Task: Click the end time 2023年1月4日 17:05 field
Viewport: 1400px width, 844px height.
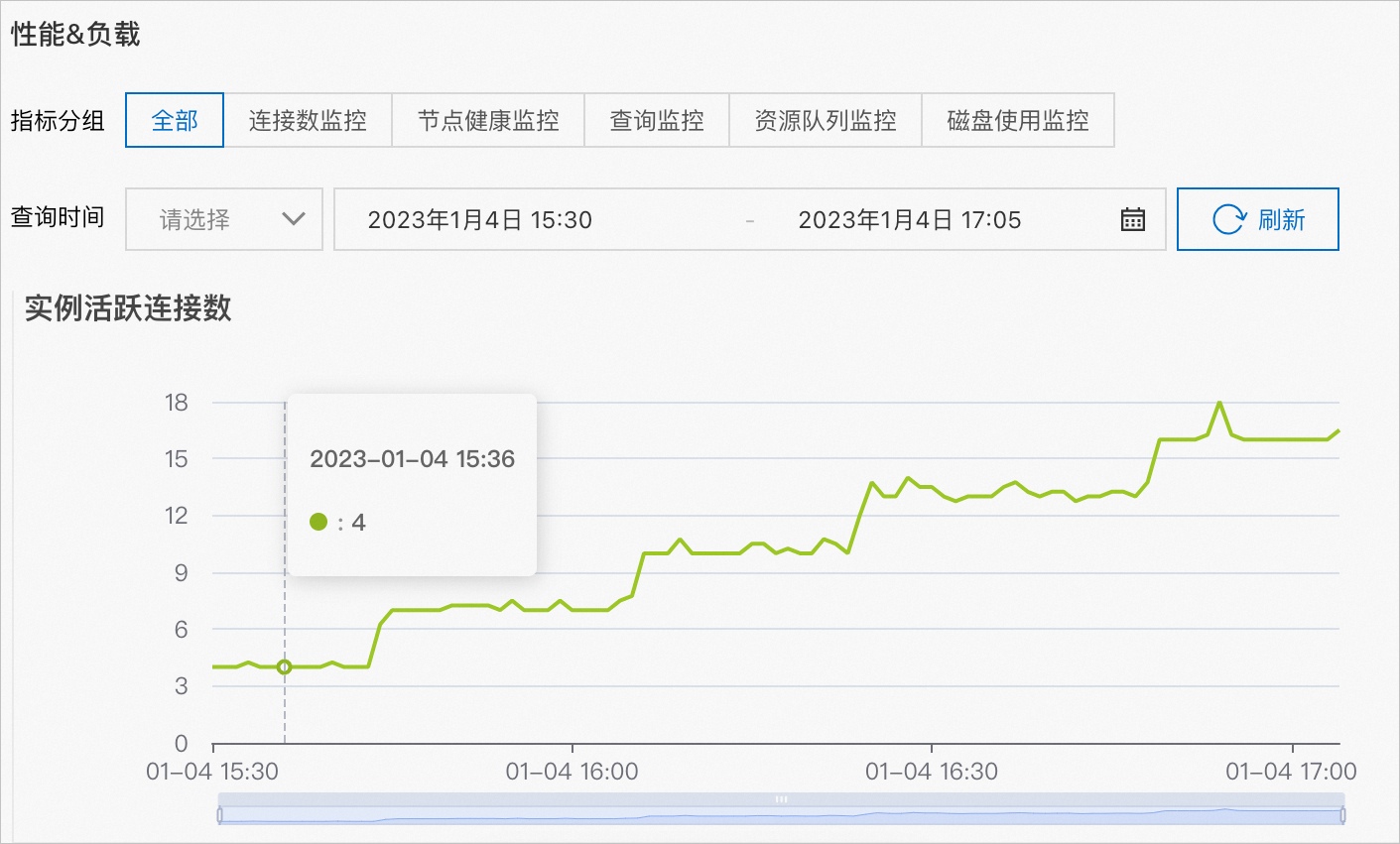Action: 910,220
